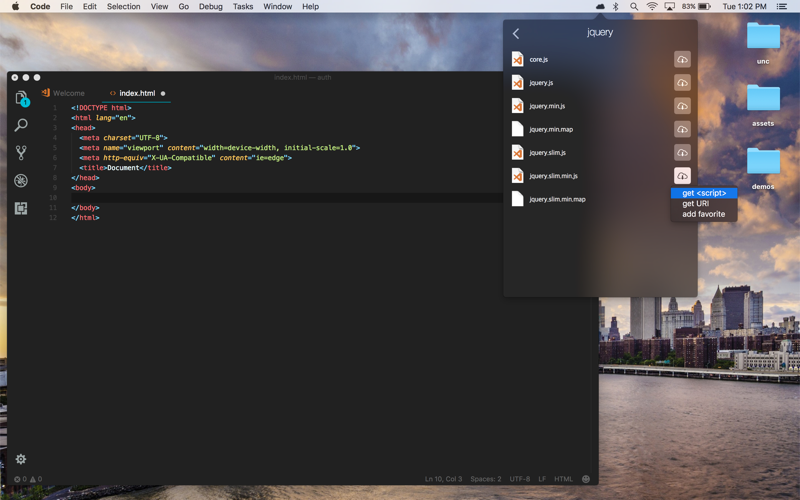This screenshot has height=500, width=800.
Task: Open the Source Control icon
Action: pyautogui.click(x=21, y=153)
